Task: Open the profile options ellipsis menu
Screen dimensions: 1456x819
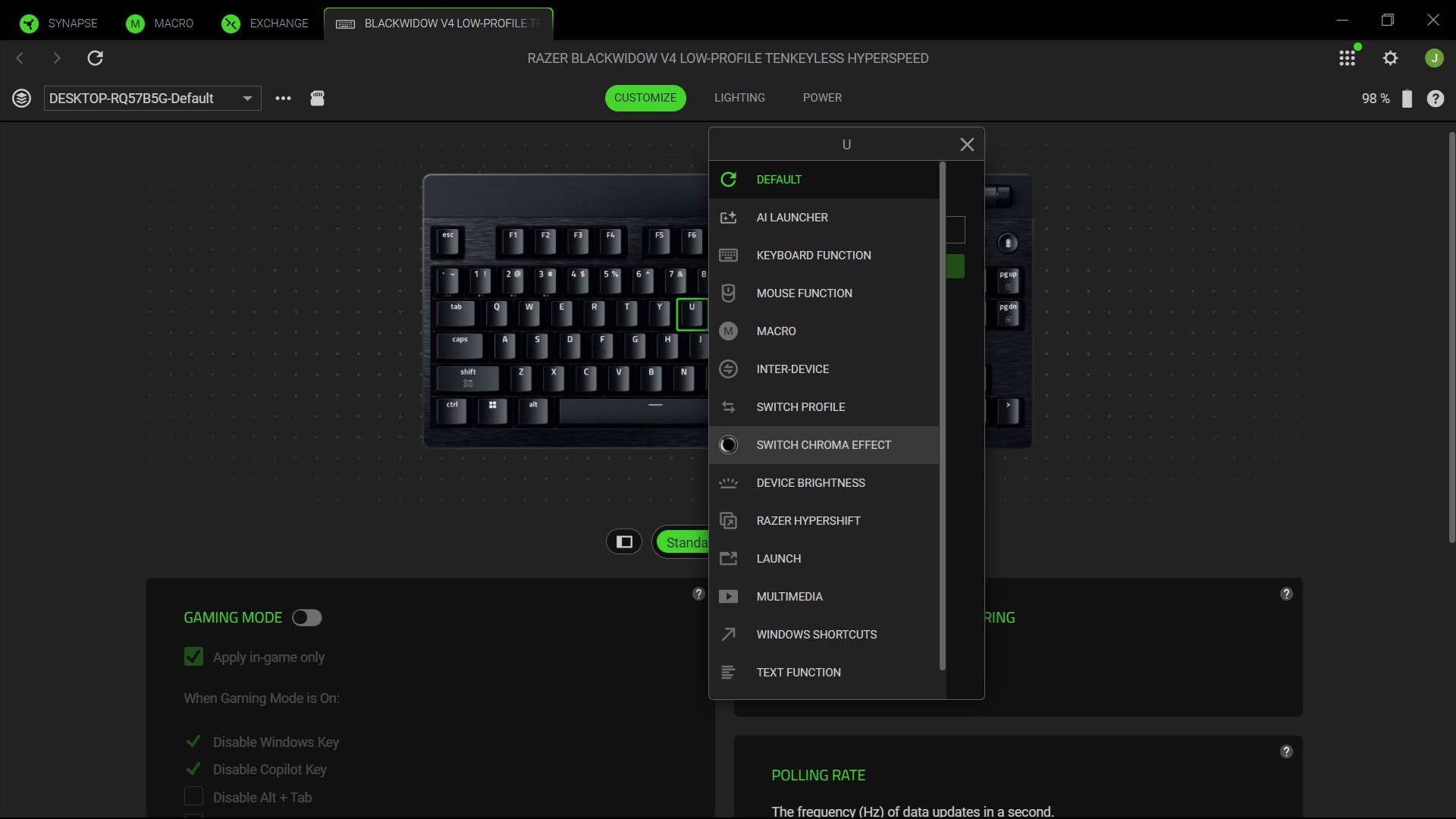Action: tap(283, 99)
